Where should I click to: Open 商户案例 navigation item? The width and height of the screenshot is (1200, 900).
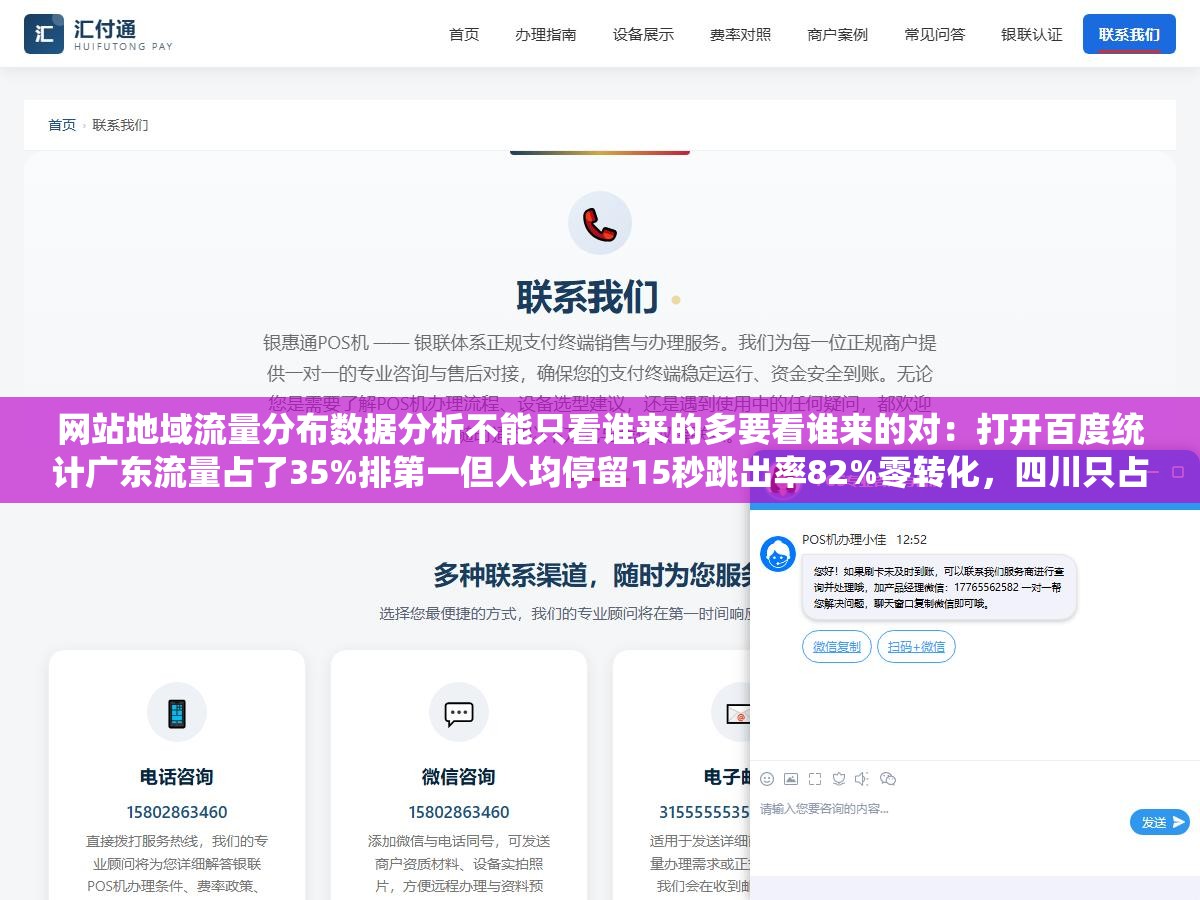click(x=838, y=34)
